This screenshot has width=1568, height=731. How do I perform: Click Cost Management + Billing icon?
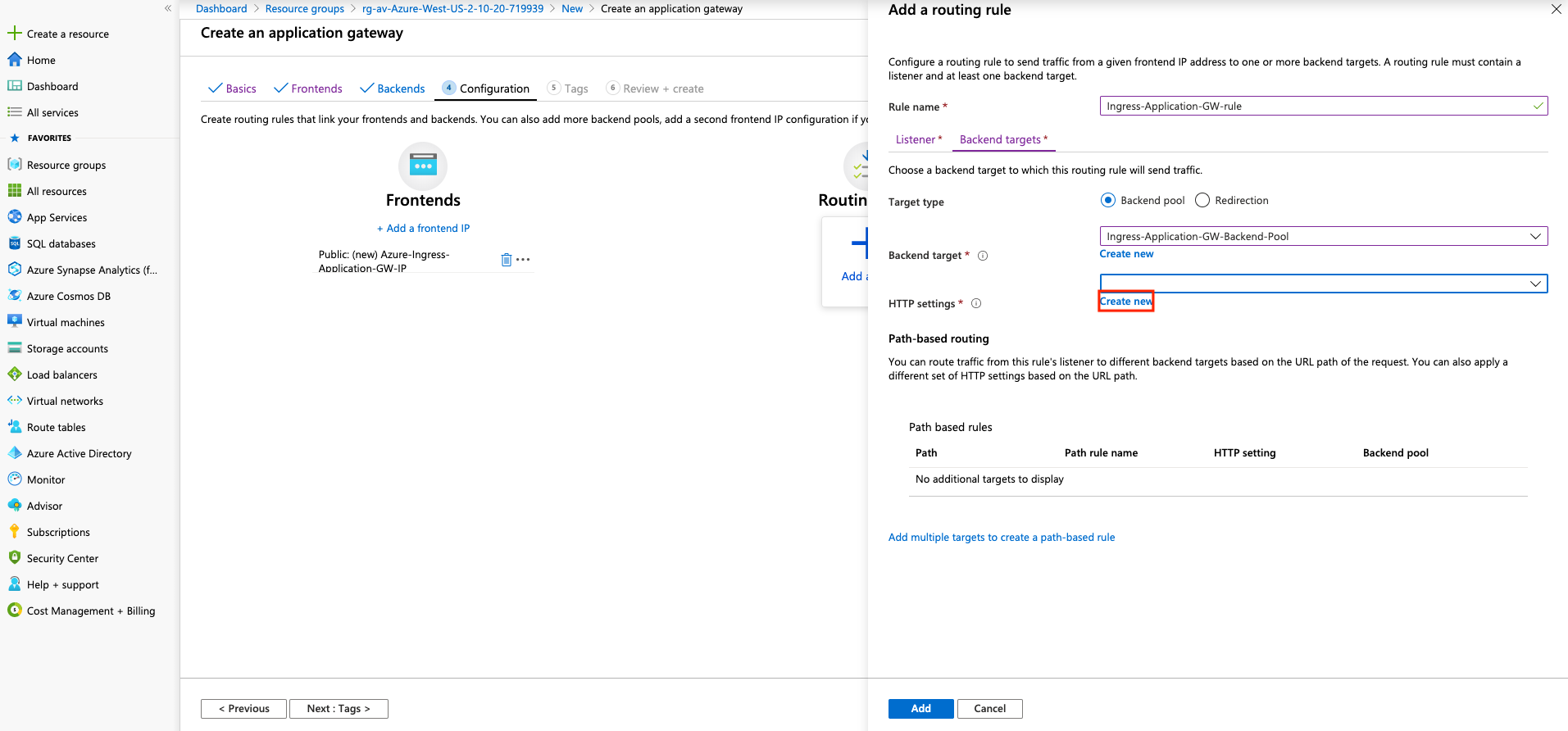click(x=14, y=611)
